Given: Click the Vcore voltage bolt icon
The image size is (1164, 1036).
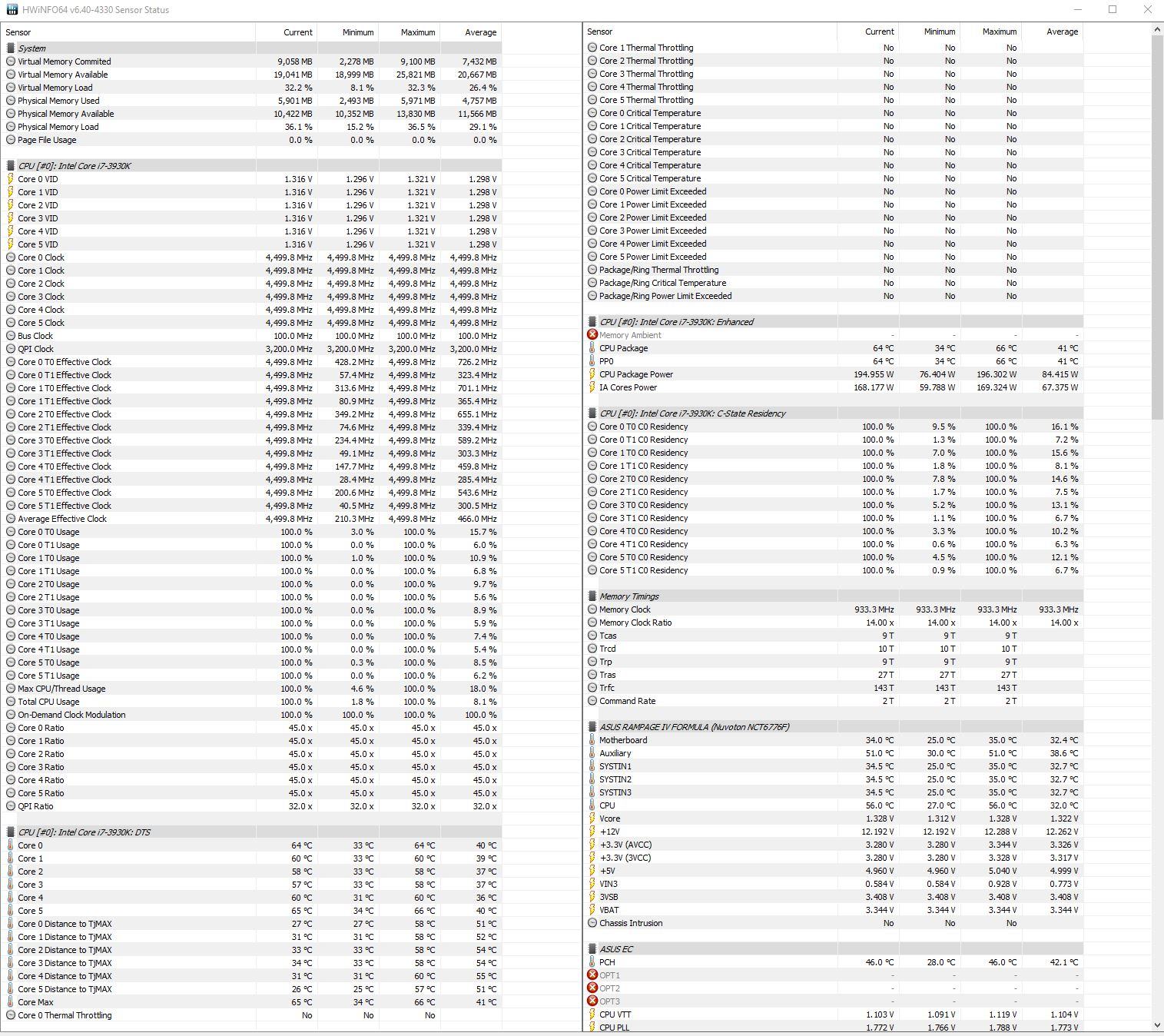Looking at the screenshot, I should (592, 819).
